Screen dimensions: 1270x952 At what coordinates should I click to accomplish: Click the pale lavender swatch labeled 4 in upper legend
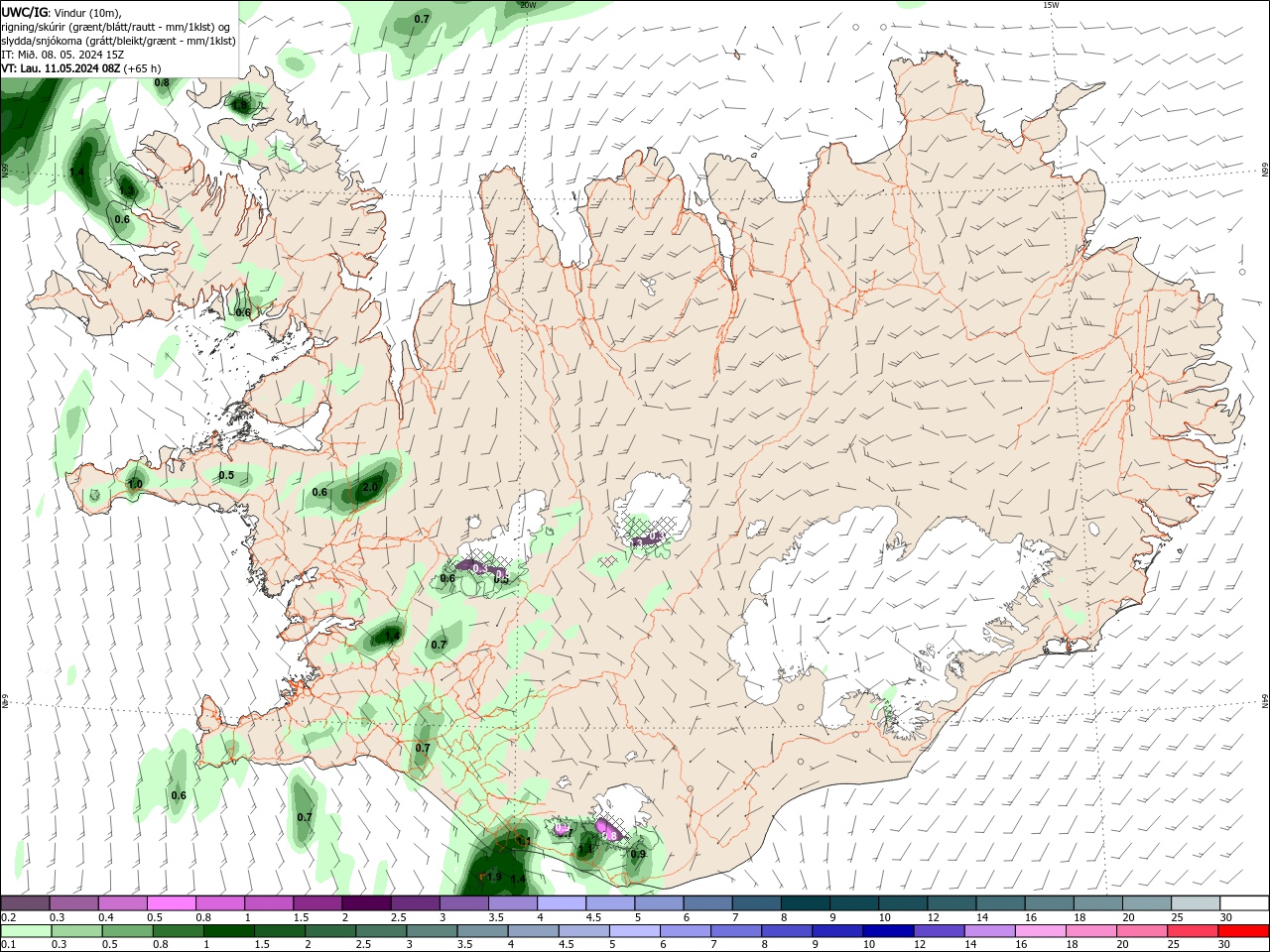(x=560, y=903)
